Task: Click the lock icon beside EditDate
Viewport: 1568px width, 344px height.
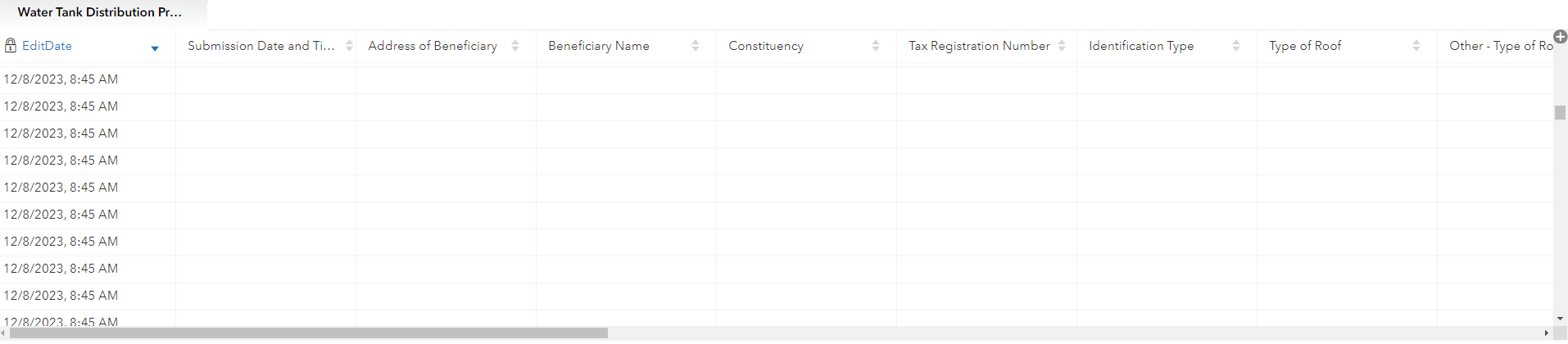Action: pos(11,46)
